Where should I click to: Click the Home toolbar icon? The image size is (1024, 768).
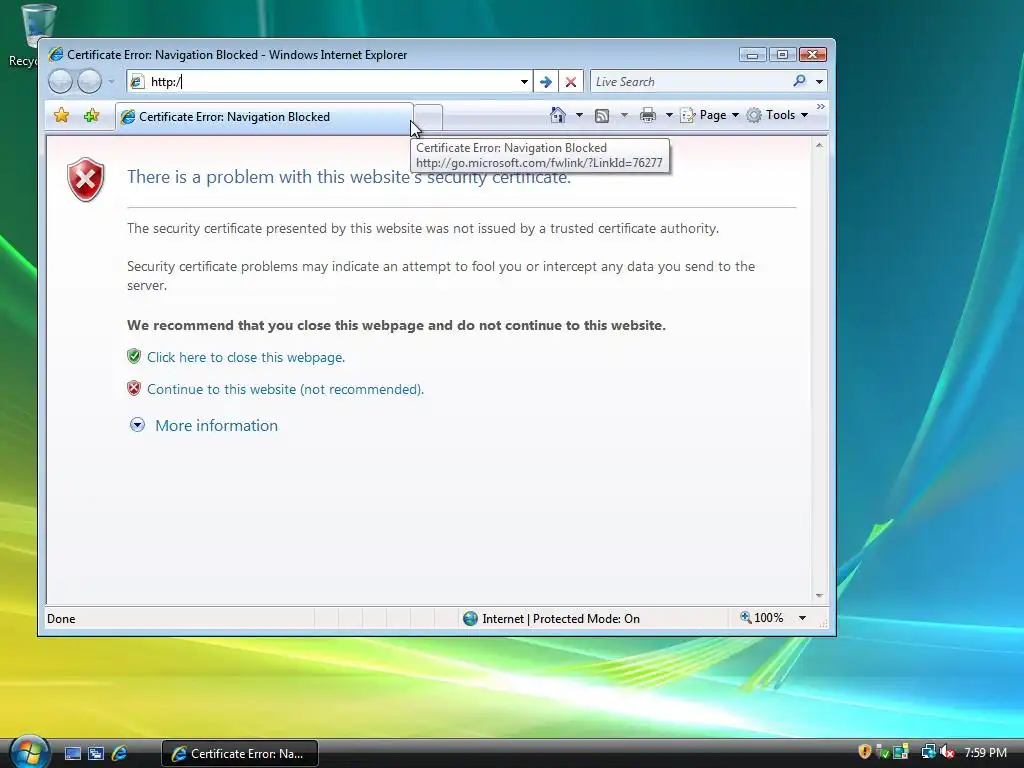pyautogui.click(x=558, y=115)
